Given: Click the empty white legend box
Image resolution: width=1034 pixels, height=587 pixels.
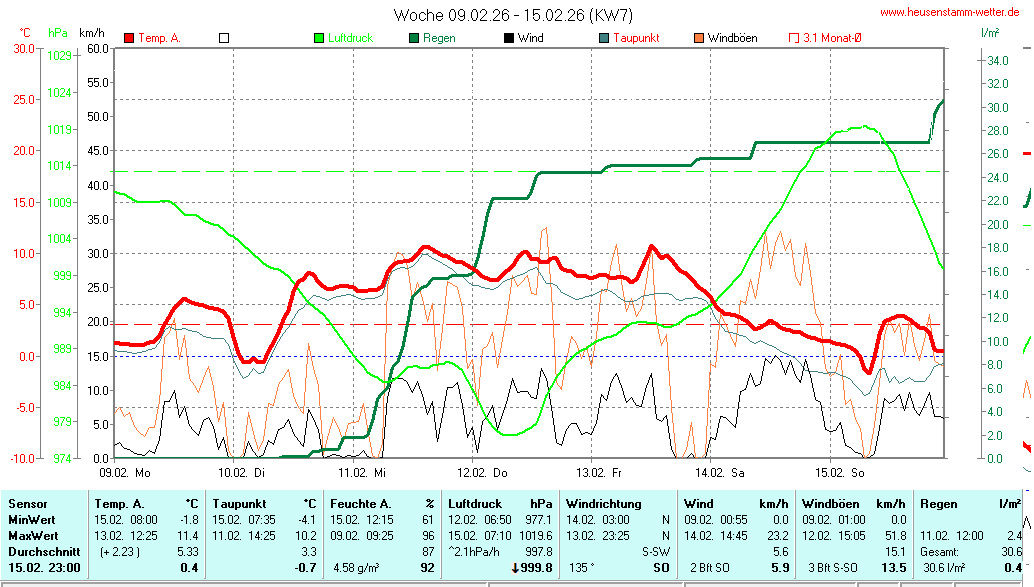Looking at the screenshot, I should point(224,38).
